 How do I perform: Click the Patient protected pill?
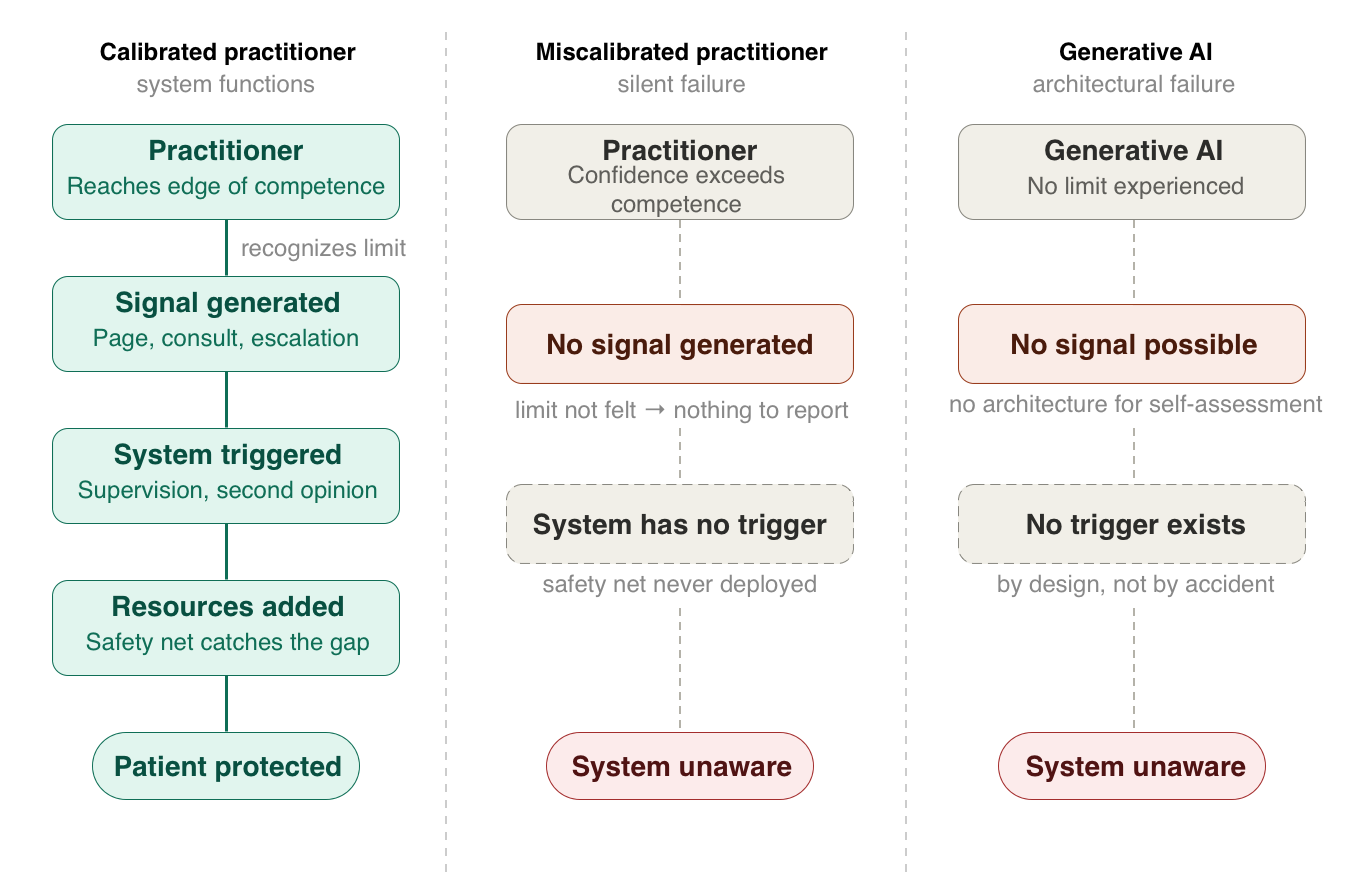(x=226, y=766)
